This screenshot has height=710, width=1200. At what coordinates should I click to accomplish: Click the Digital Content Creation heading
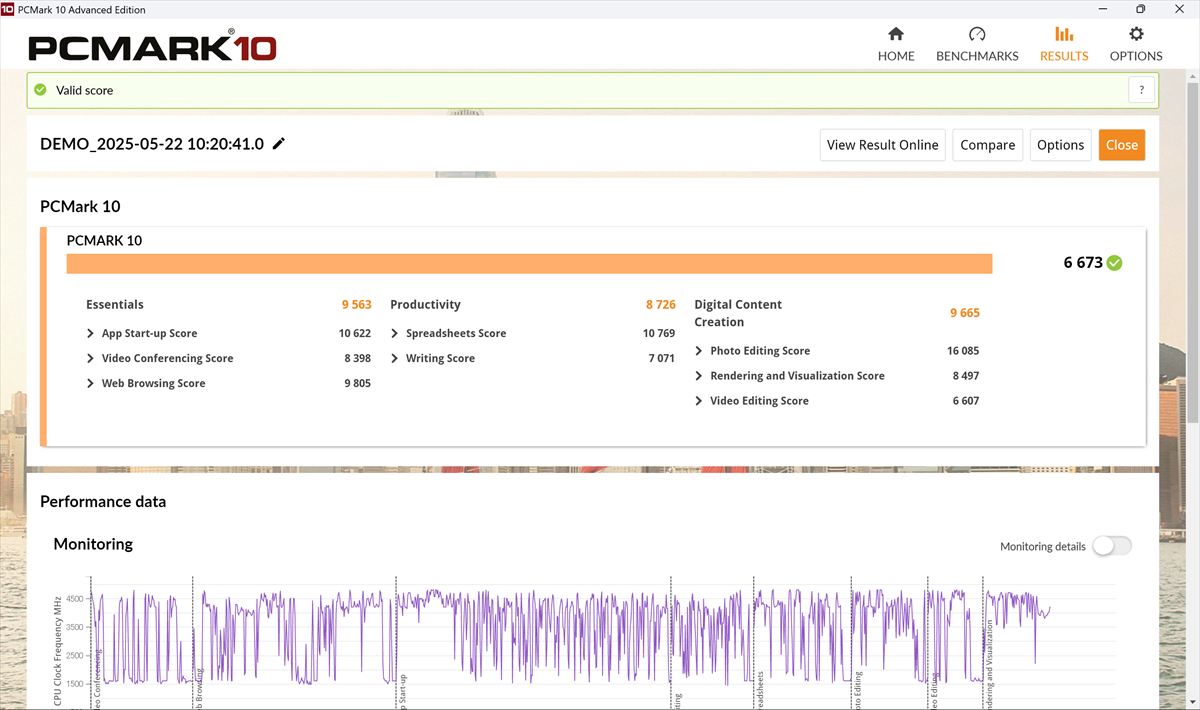pos(738,313)
